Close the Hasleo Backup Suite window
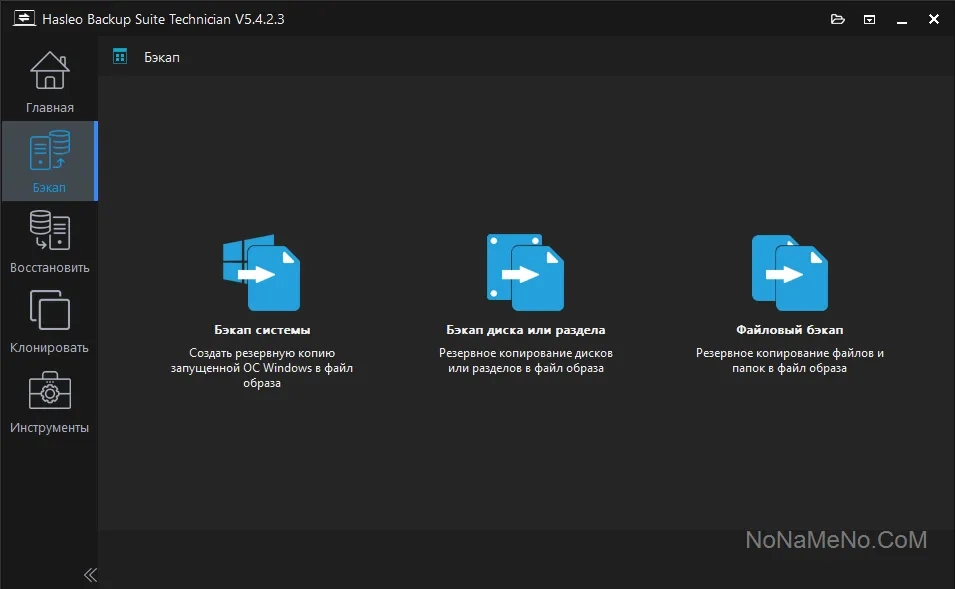The height and width of the screenshot is (589, 955). (933, 19)
